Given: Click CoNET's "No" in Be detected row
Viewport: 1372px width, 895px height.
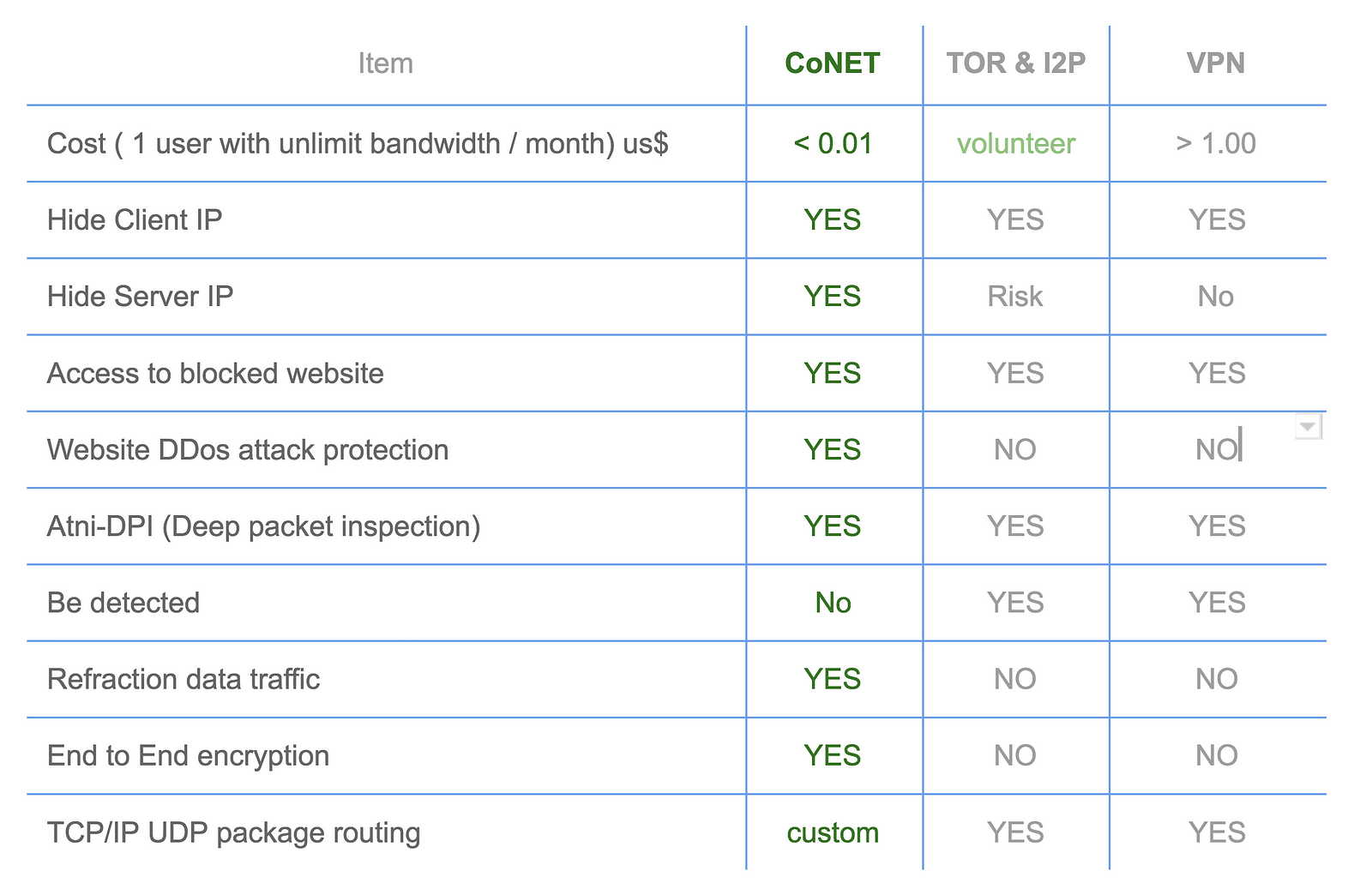Looking at the screenshot, I should 833,604.
